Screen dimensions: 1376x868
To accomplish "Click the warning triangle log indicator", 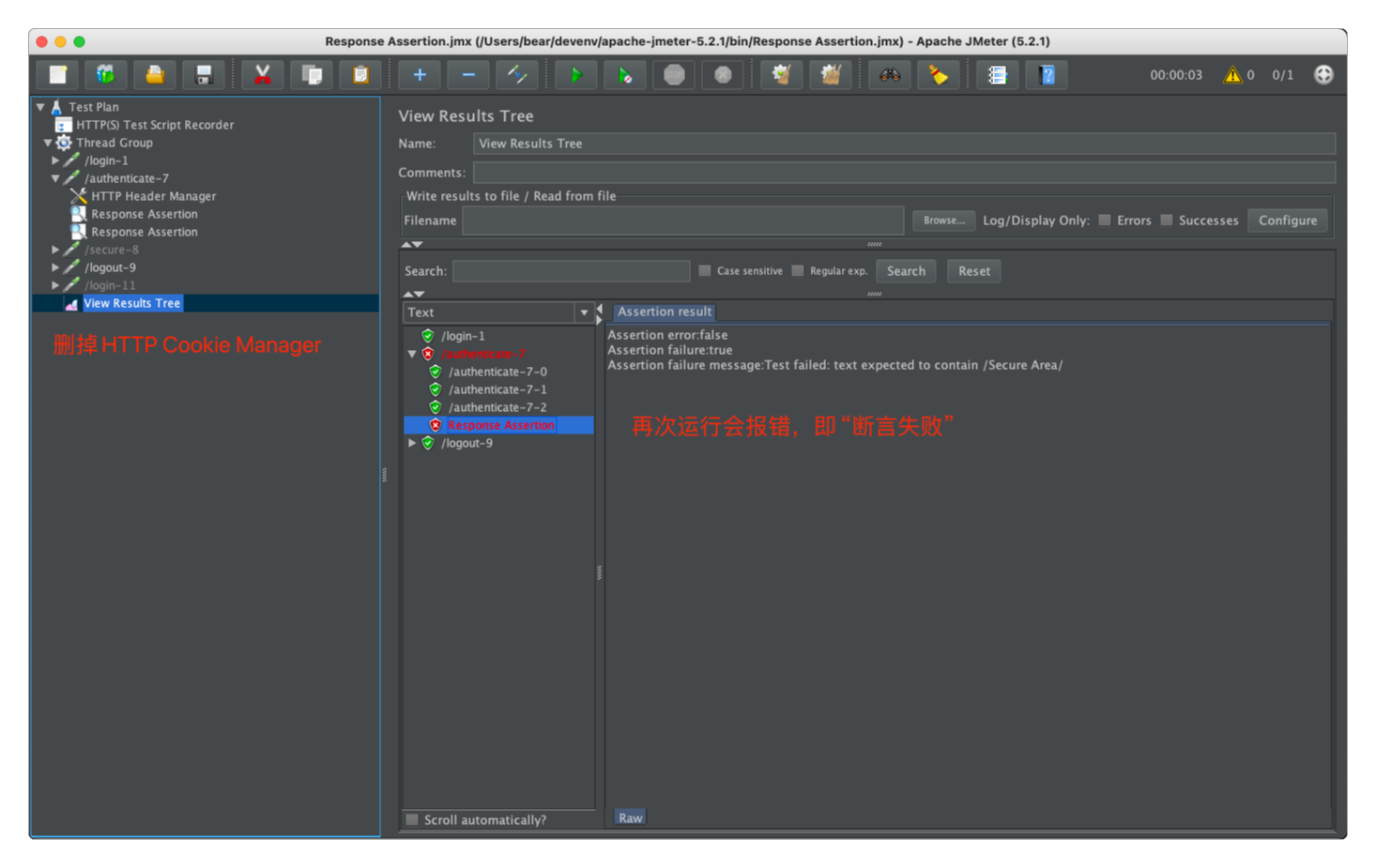I will click(x=1232, y=75).
